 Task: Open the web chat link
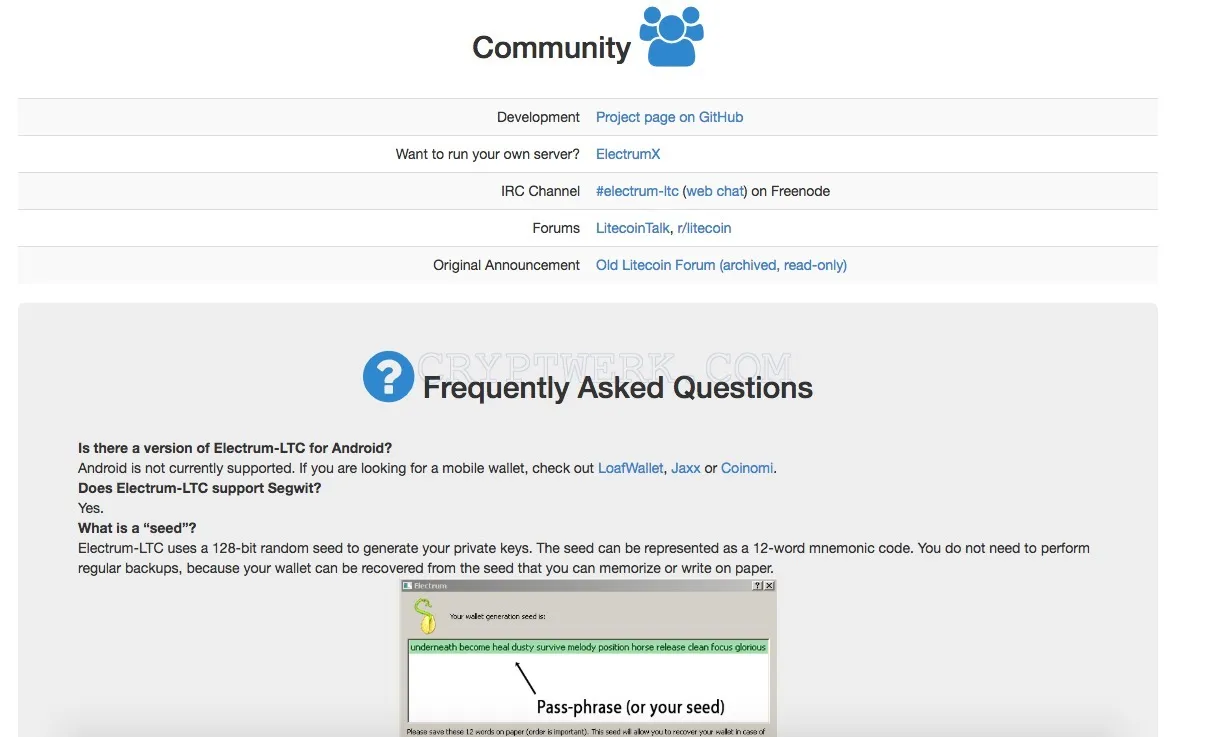point(715,191)
